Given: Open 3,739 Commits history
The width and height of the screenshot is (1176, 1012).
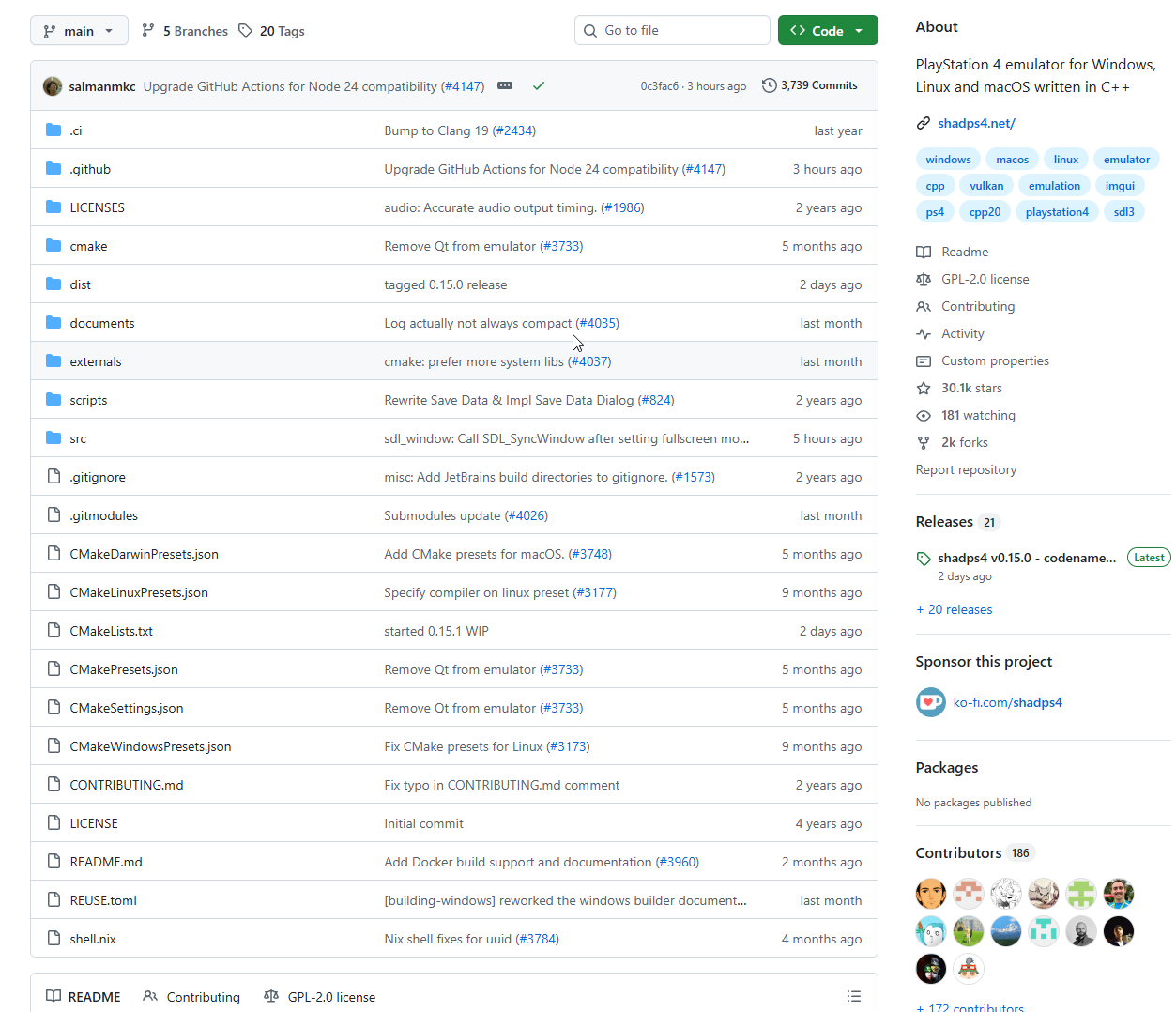Looking at the screenshot, I should pyautogui.click(x=810, y=85).
